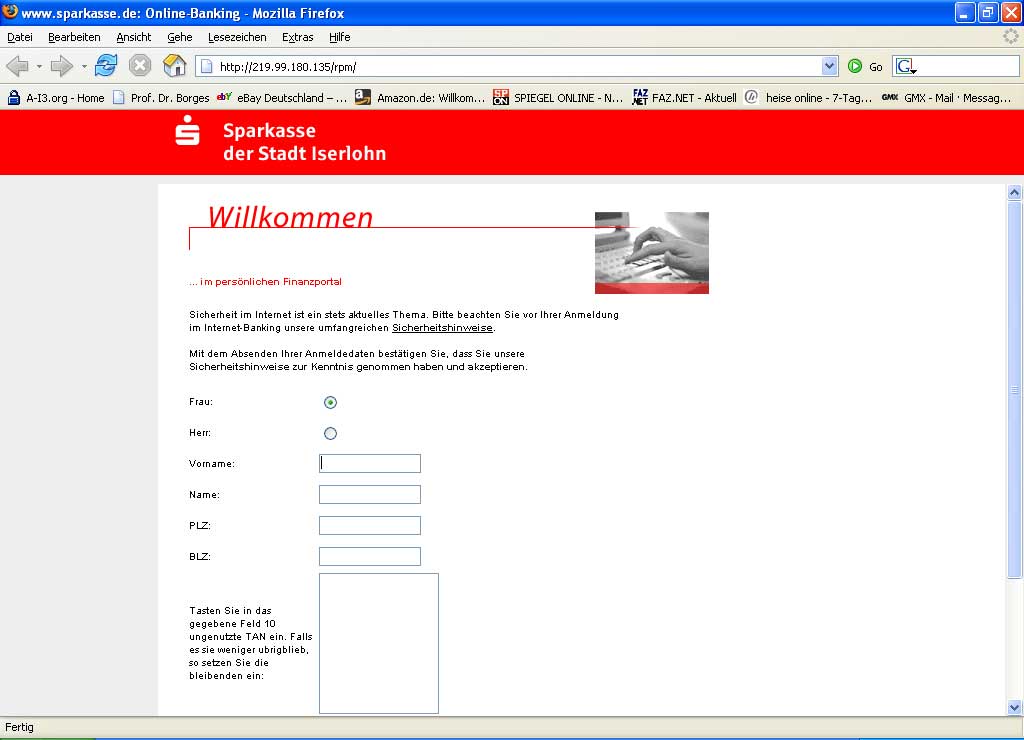Minimize the Firefox window

(965, 12)
